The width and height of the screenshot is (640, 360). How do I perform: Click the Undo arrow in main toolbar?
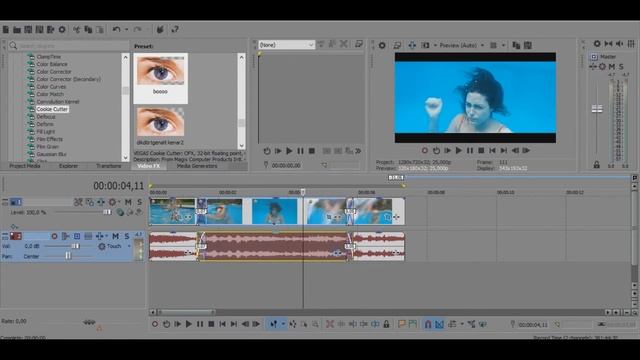[117, 29]
